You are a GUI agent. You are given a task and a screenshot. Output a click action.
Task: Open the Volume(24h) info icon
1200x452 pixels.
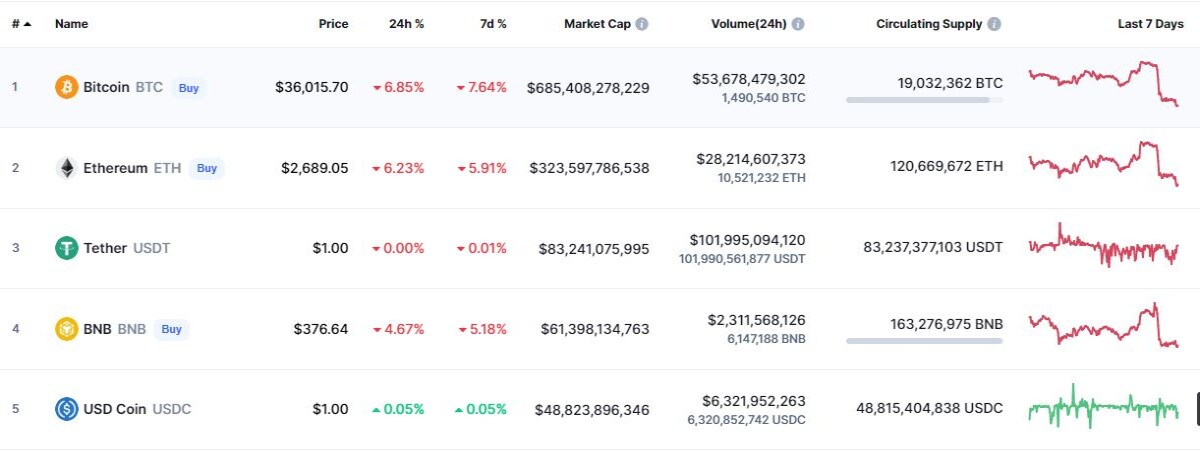point(798,24)
